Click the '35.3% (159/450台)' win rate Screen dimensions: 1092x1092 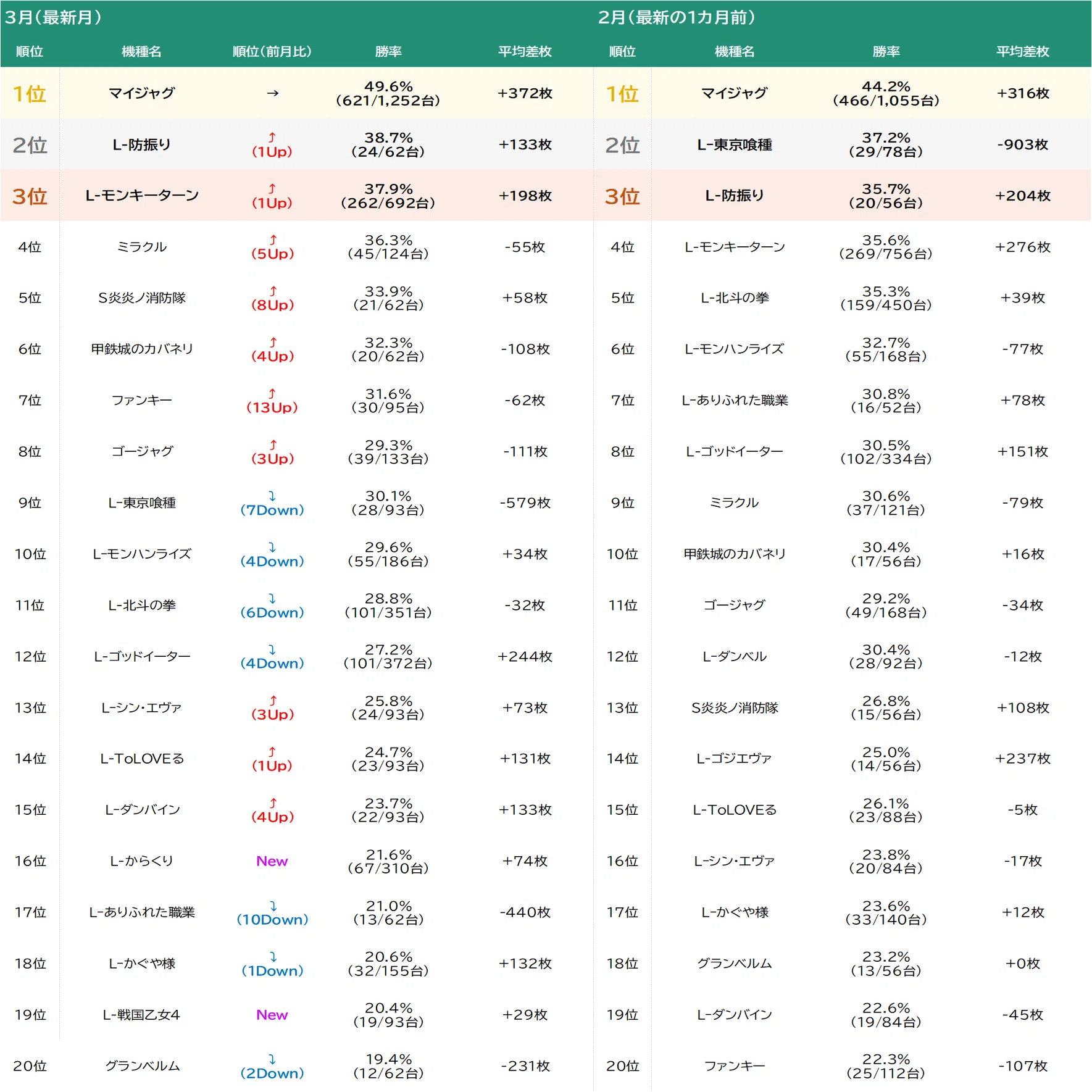click(886, 298)
